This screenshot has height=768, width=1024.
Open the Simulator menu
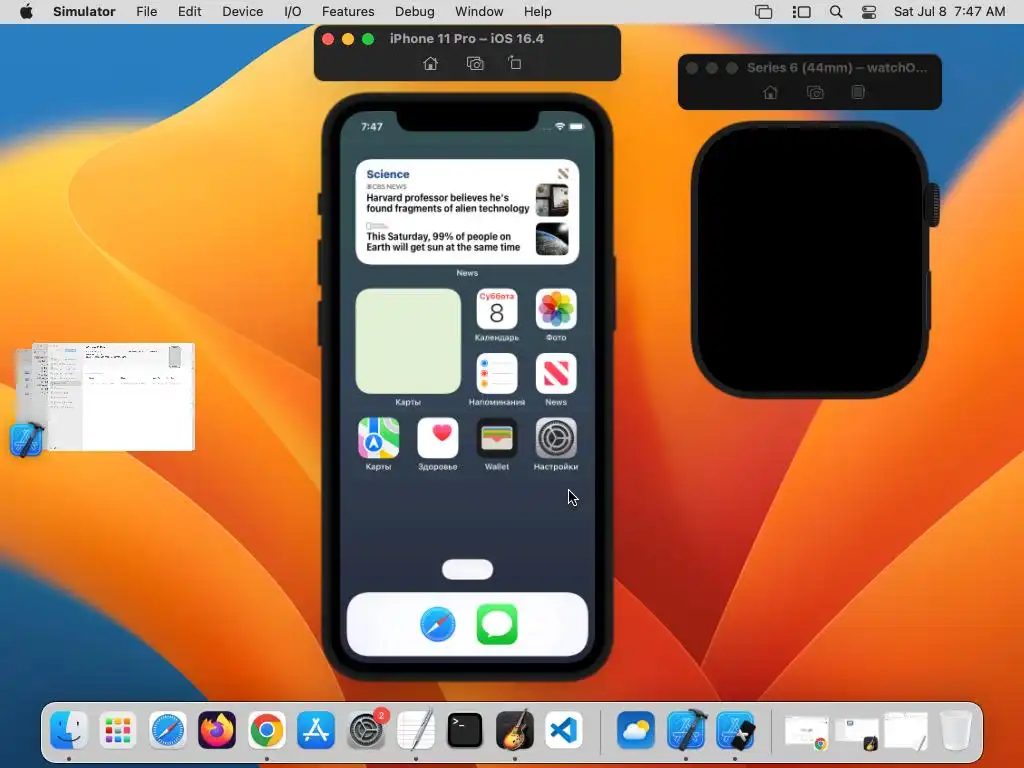tap(84, 12)
